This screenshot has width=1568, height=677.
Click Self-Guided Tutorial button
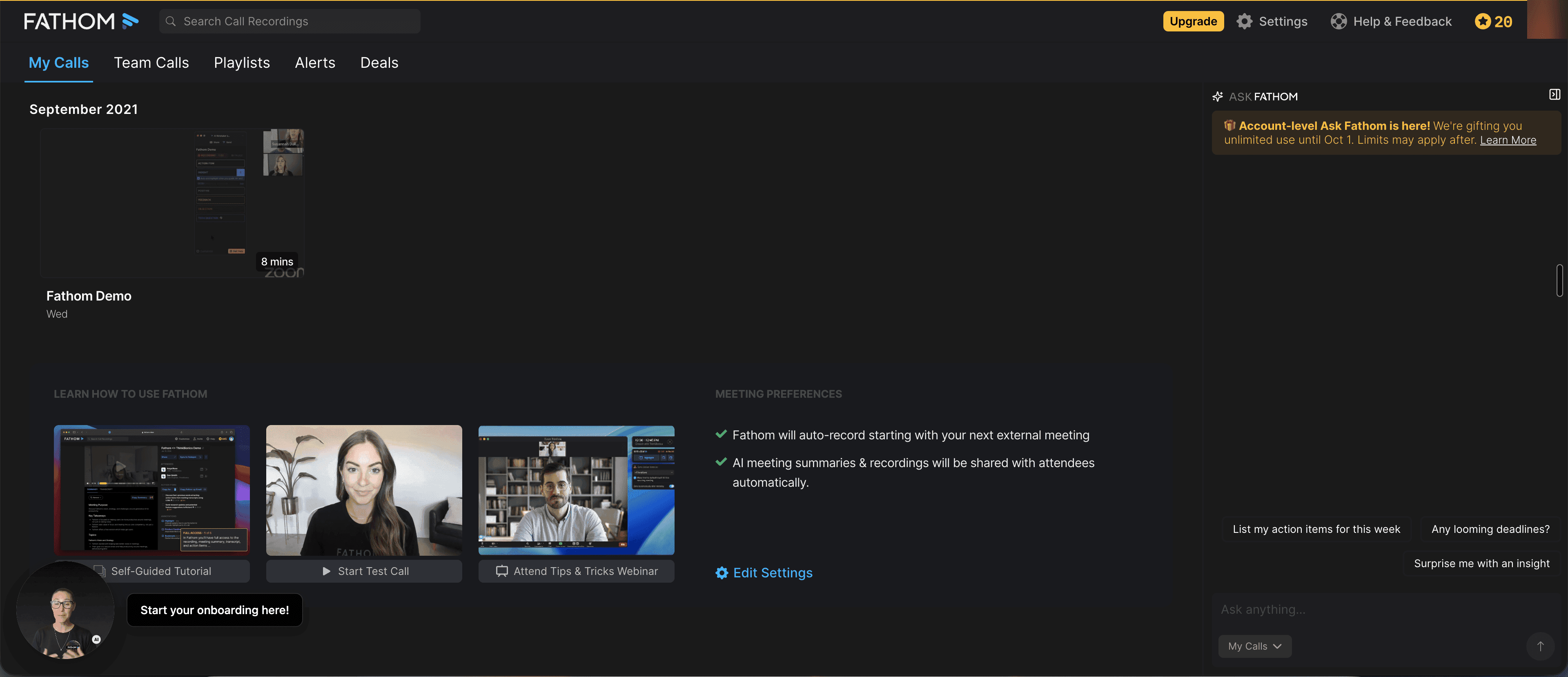coord(151,571)
